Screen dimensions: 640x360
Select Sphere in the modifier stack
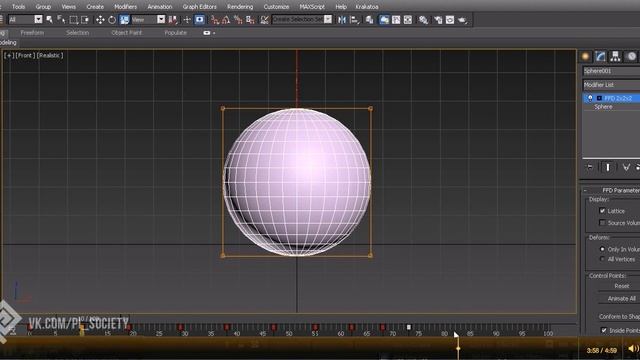(603, 107)
